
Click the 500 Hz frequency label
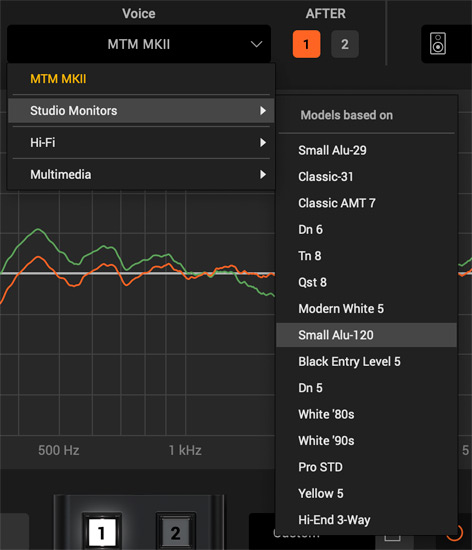pos(59,450)
